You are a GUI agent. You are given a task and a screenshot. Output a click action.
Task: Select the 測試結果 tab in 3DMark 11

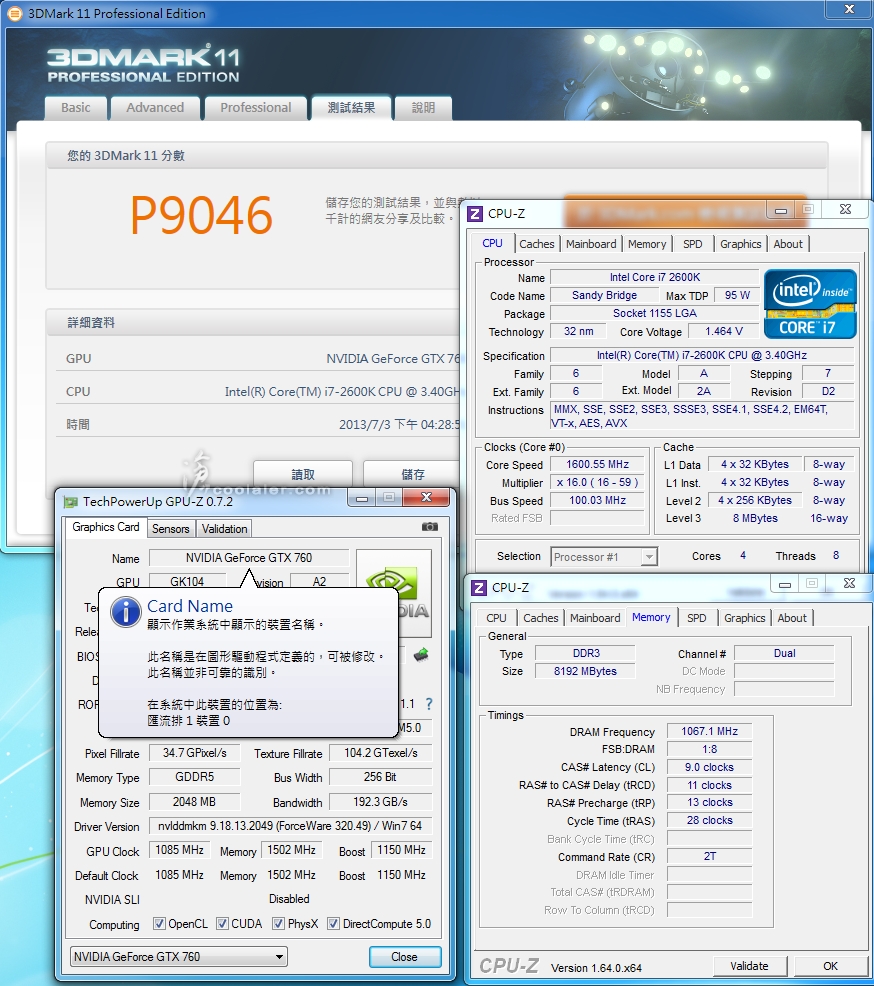click(x=351, y=108)
